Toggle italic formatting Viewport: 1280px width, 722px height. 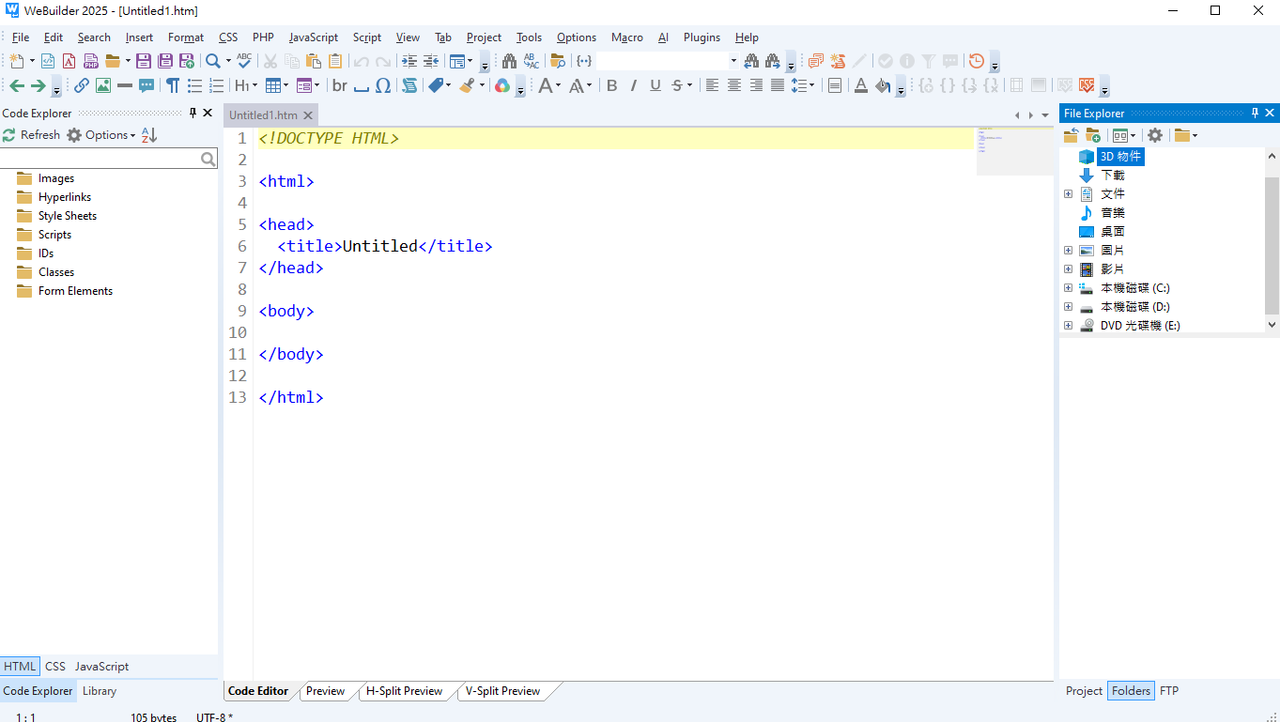pyautogui.click(x=634, y=86)
